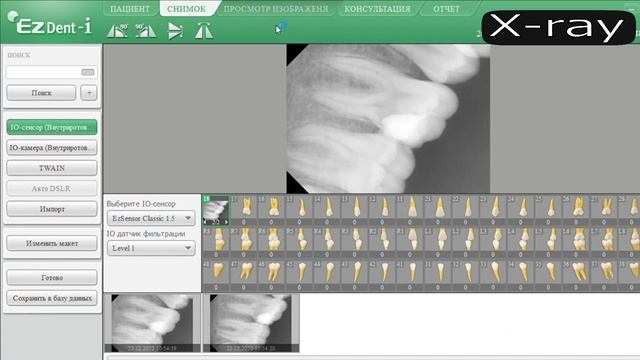
Task: Select tooth 15 in the upper chart
Action: 299,210
